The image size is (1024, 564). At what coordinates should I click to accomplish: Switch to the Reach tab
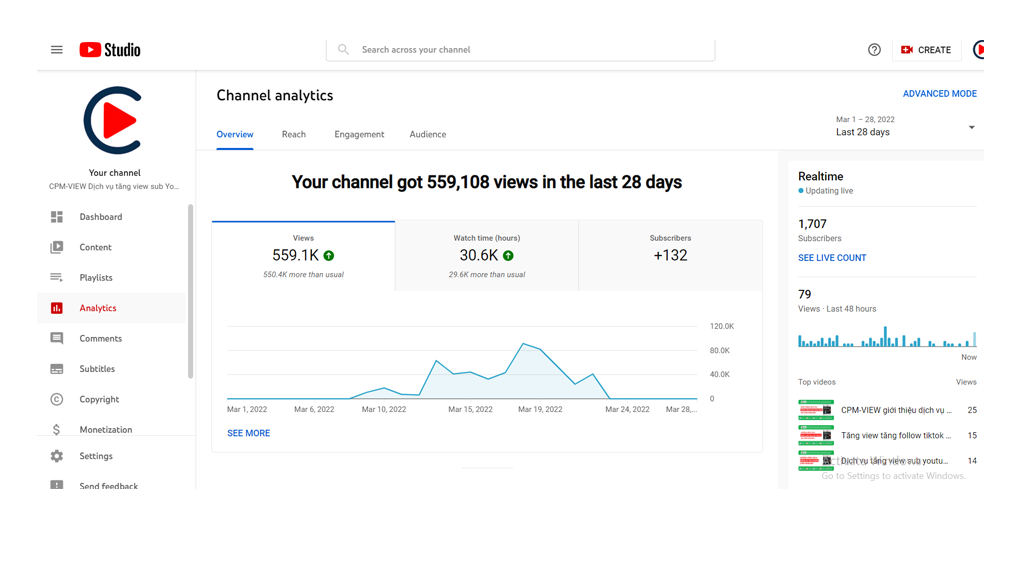[293, 134]
